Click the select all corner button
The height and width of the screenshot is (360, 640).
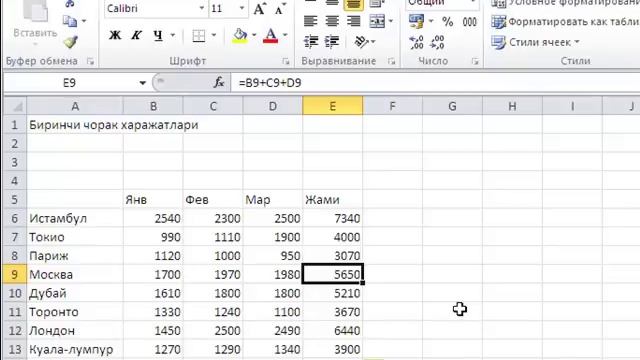15,106
